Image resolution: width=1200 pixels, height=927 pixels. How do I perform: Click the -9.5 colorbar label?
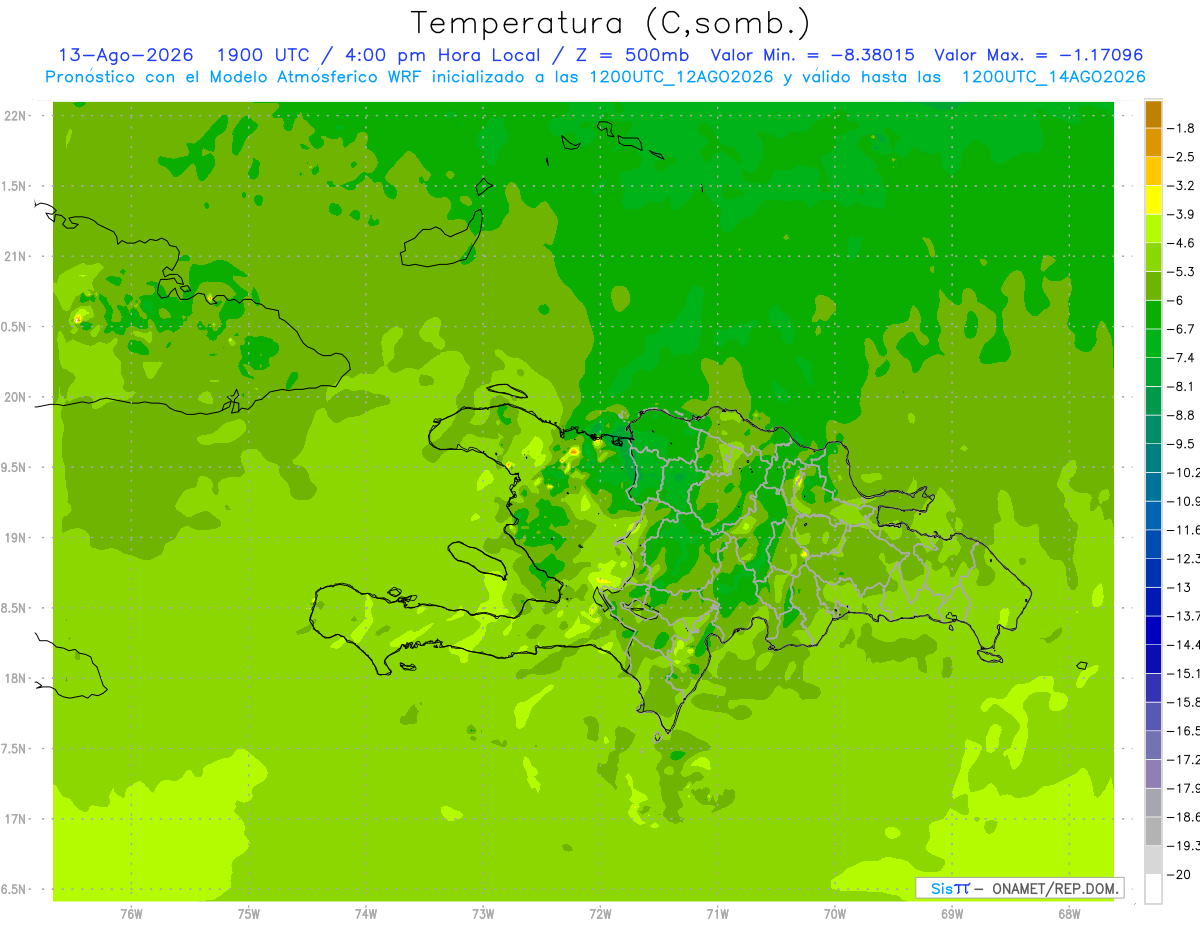(x=1180, y=444)
